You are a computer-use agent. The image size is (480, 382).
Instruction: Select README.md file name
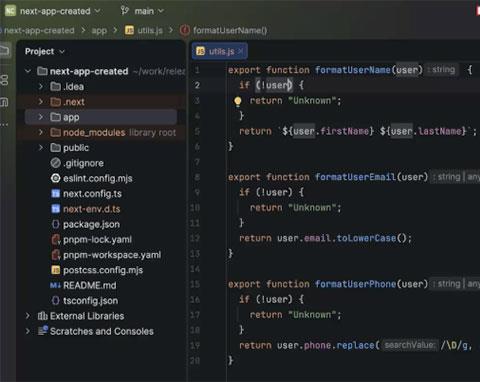tap(90, 285)
